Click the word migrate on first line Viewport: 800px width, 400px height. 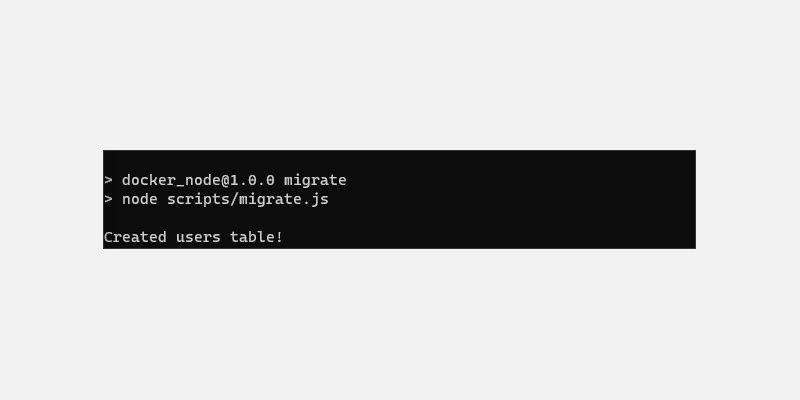(x=315, y=181)
